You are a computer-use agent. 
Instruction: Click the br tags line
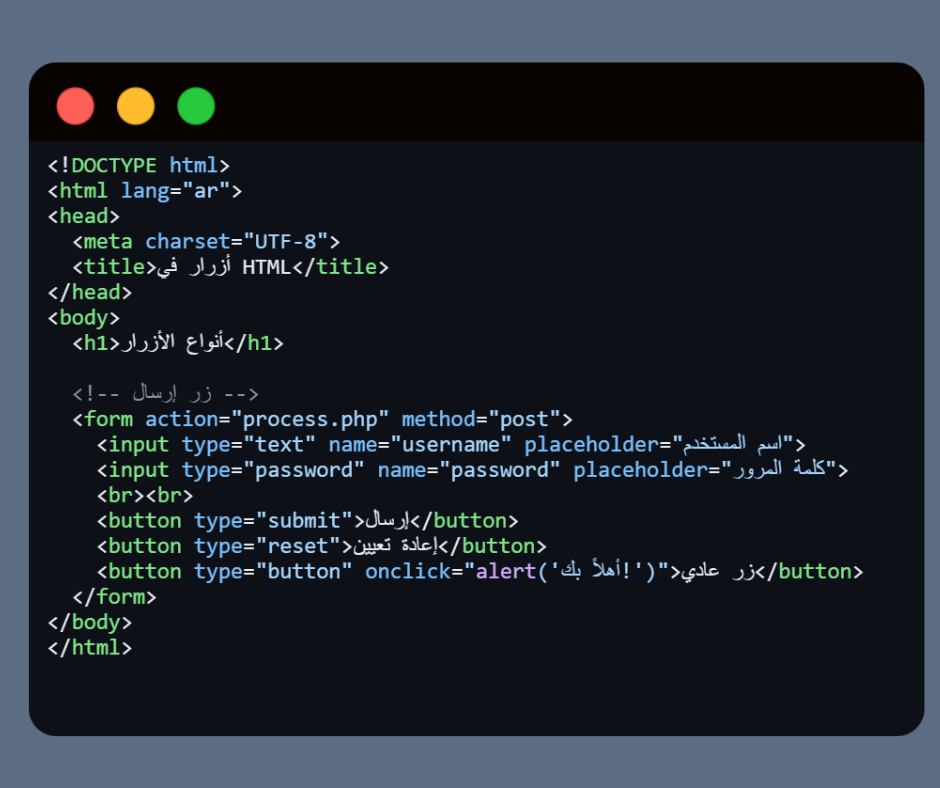pyautogui.click(x=145, y=495)
